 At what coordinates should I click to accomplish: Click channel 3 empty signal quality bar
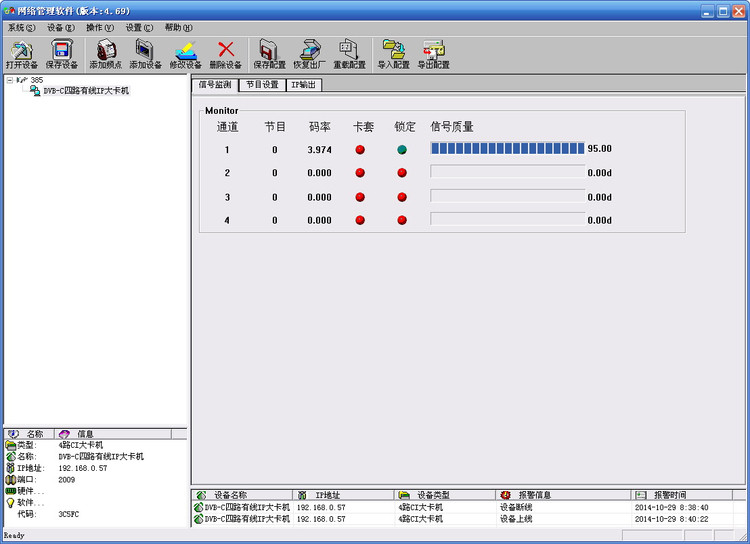tap(507, 196)
